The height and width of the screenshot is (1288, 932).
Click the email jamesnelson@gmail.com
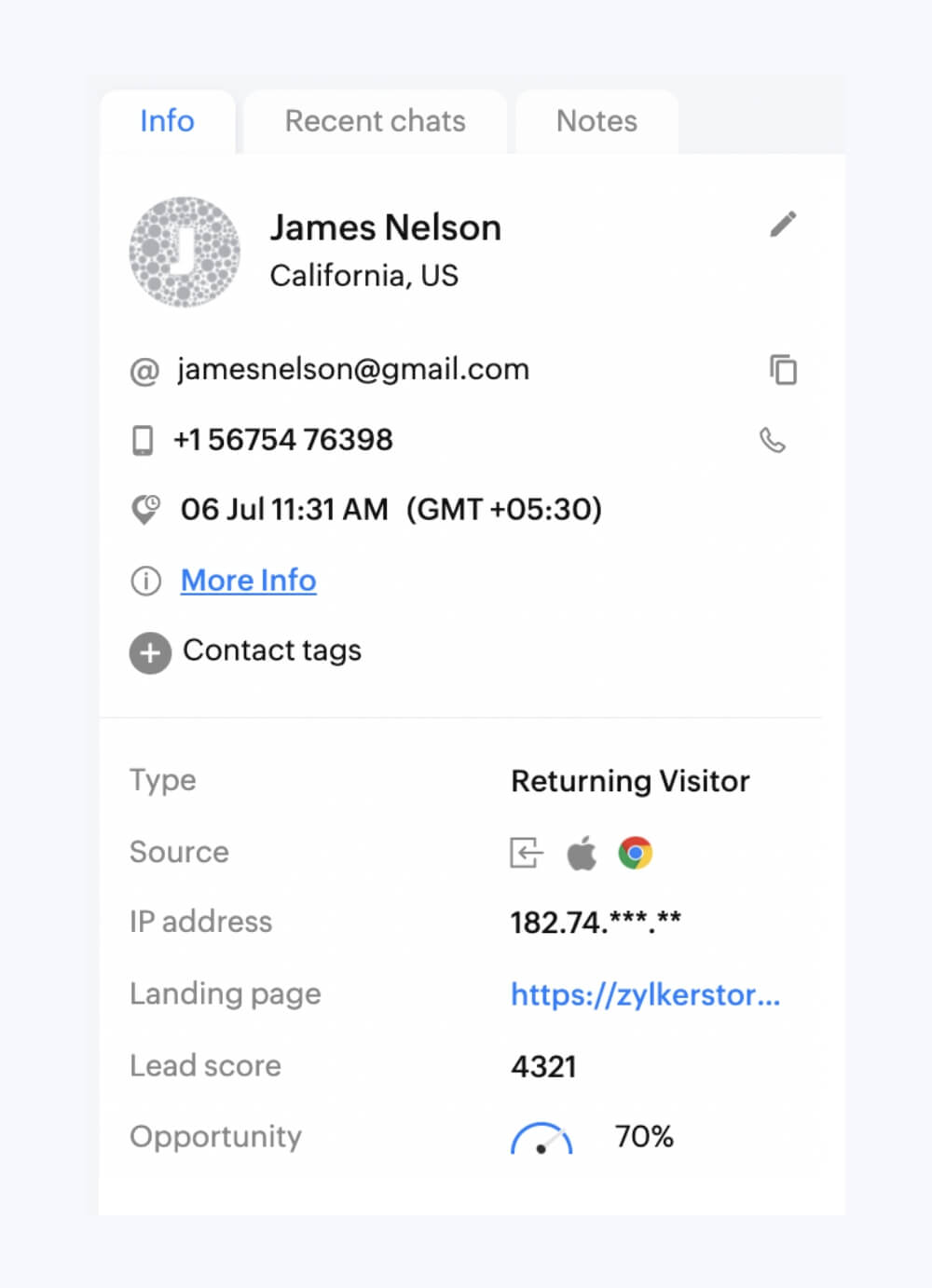coord(353,370)
